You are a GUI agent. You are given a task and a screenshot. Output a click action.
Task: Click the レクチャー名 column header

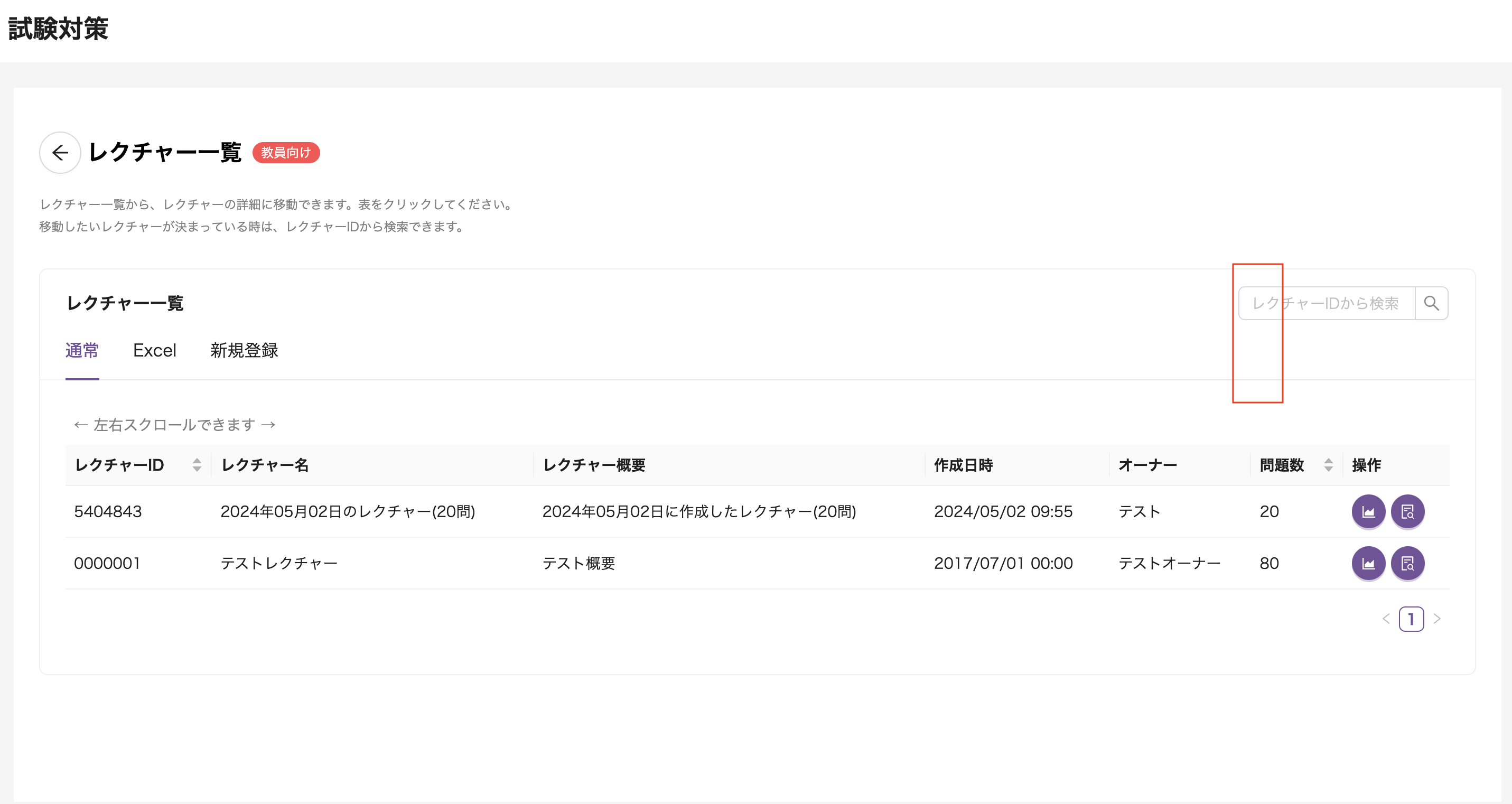click(x=265, y=465)
